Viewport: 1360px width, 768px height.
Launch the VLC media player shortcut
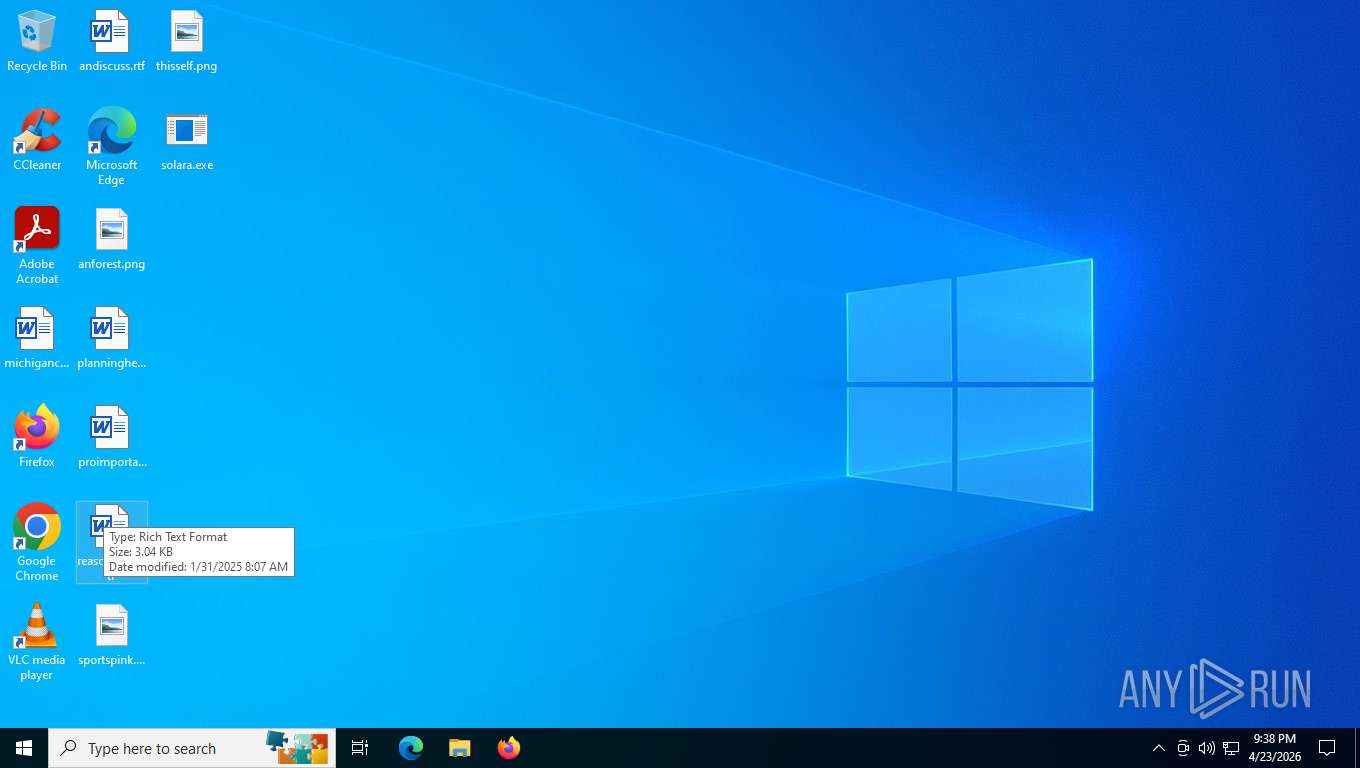[37, 642]
